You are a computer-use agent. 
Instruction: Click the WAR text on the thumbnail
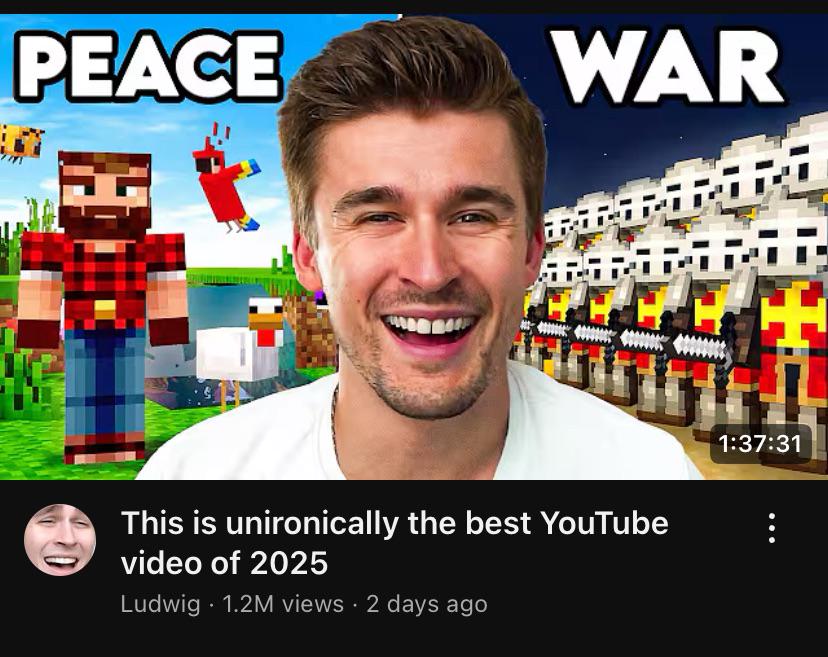click(x=665, y=65)
